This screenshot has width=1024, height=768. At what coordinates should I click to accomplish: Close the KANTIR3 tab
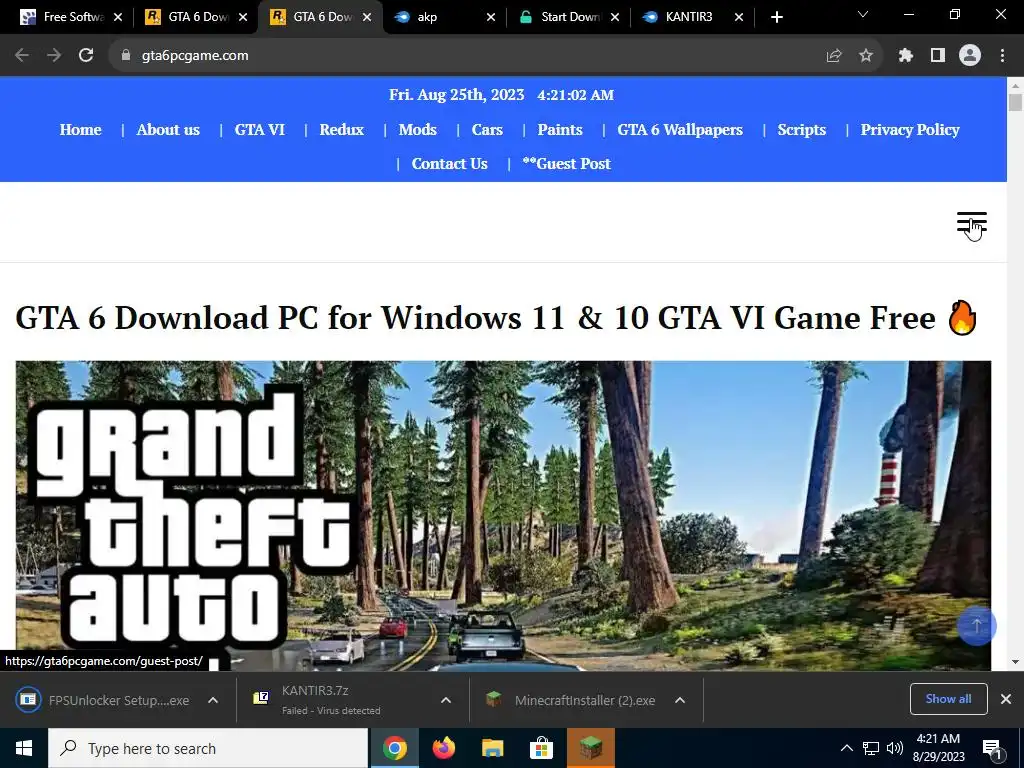tap(739, 17)
